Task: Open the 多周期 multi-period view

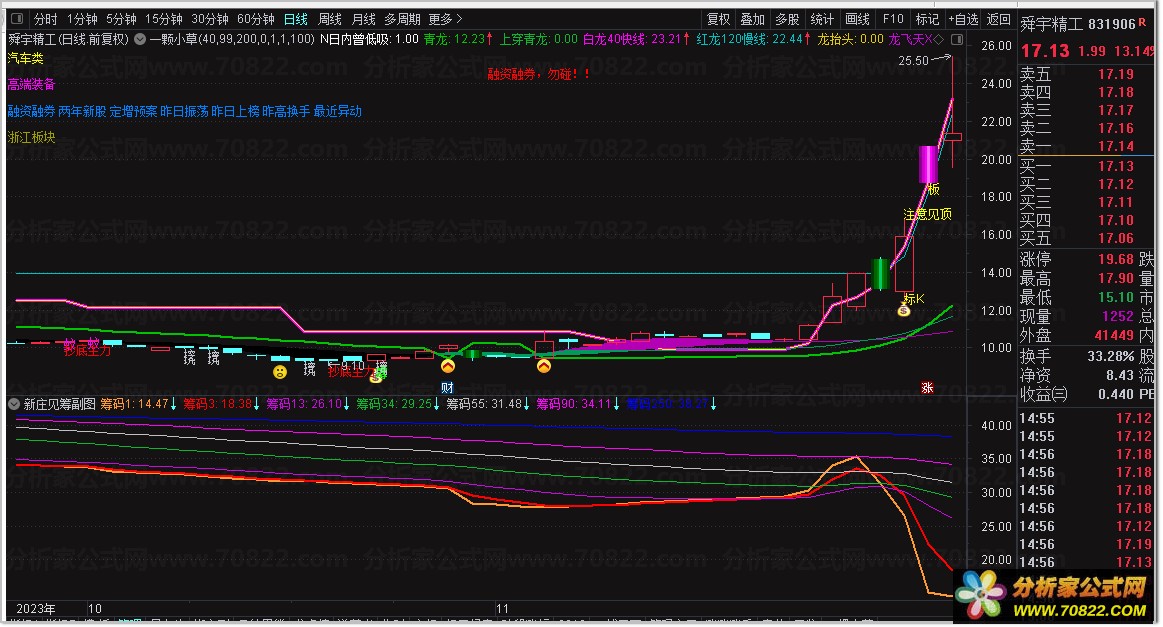Action: 402,19
